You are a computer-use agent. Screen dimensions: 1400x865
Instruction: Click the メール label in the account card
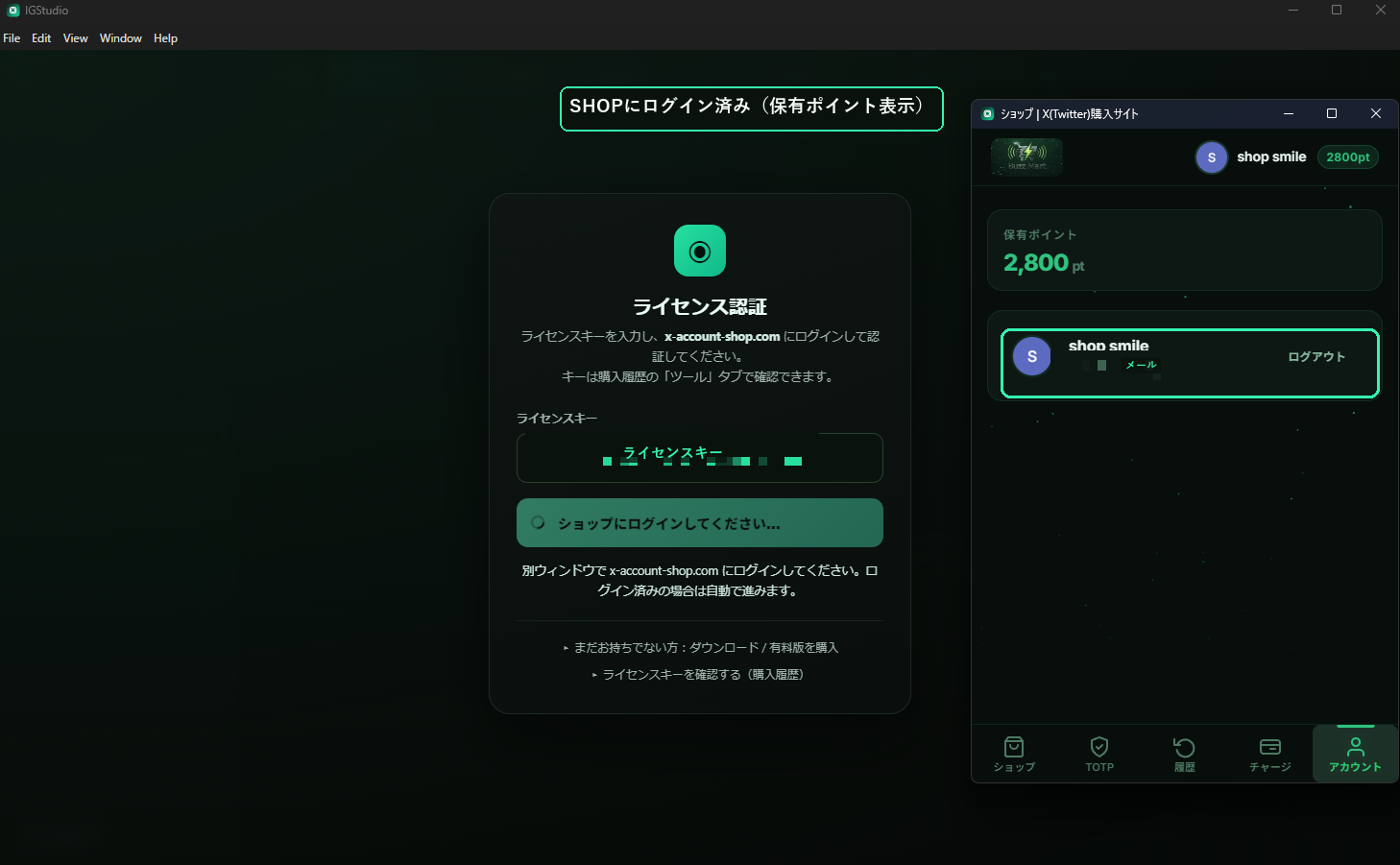pyautogui.click(x=1141, y=365)
